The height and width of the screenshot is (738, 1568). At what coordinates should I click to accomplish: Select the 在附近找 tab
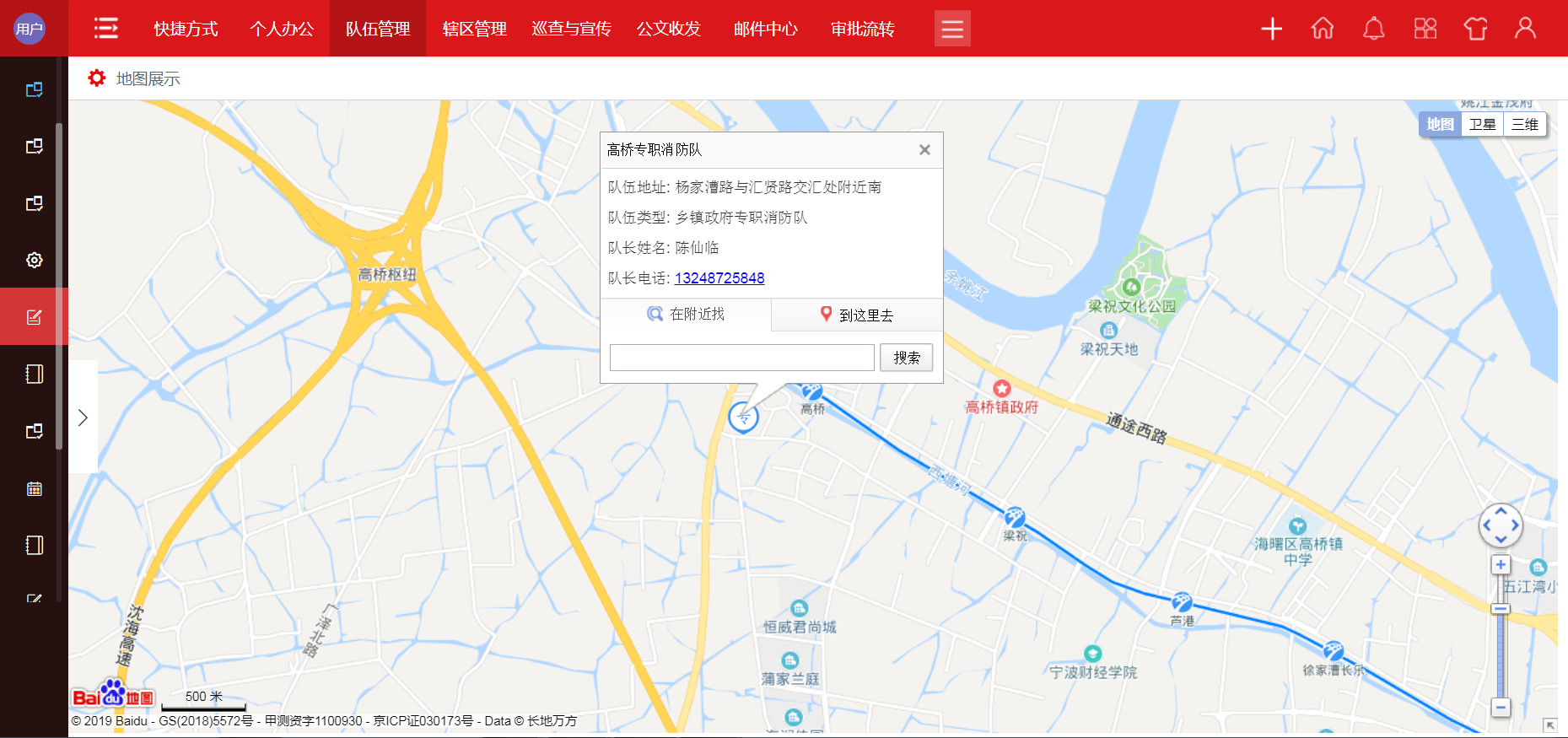686,314
